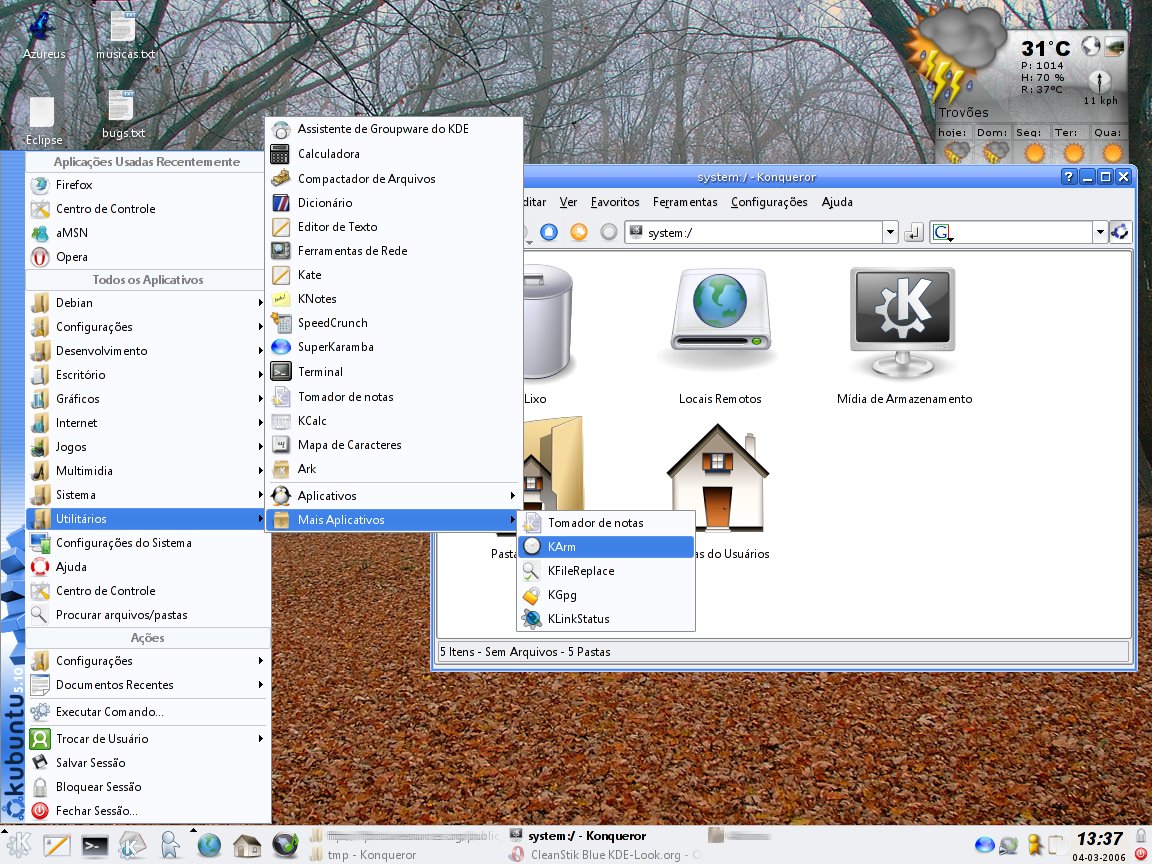The height and width of the screenshot is (864, 1152).
Task: Click the KFileReplace icon
Action: pos(531,571)
